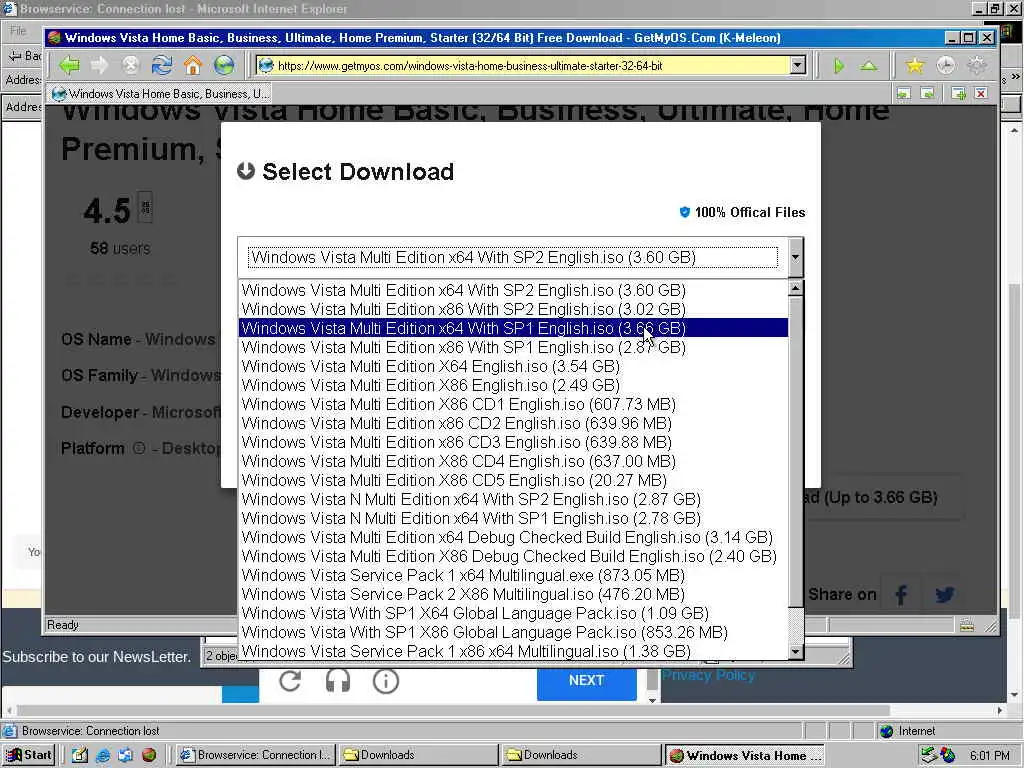Click the globe Search icon in K-Meleon toolbar
This screenshot has width=1024, height=768.
(224, 65)
